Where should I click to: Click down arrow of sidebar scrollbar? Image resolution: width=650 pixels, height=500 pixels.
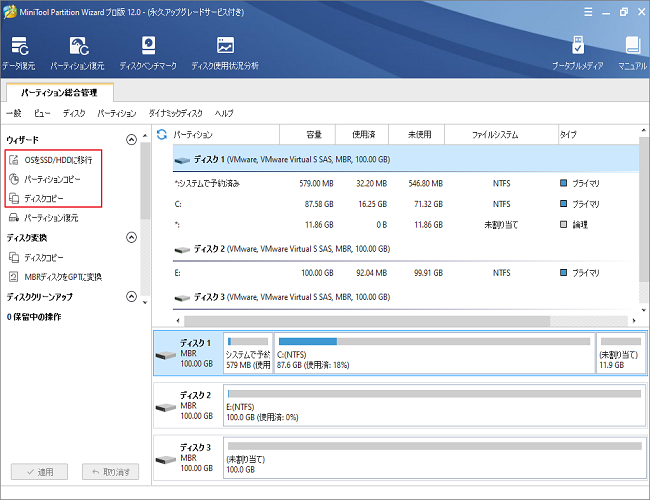pyautogui.click(x=145, y=303)
